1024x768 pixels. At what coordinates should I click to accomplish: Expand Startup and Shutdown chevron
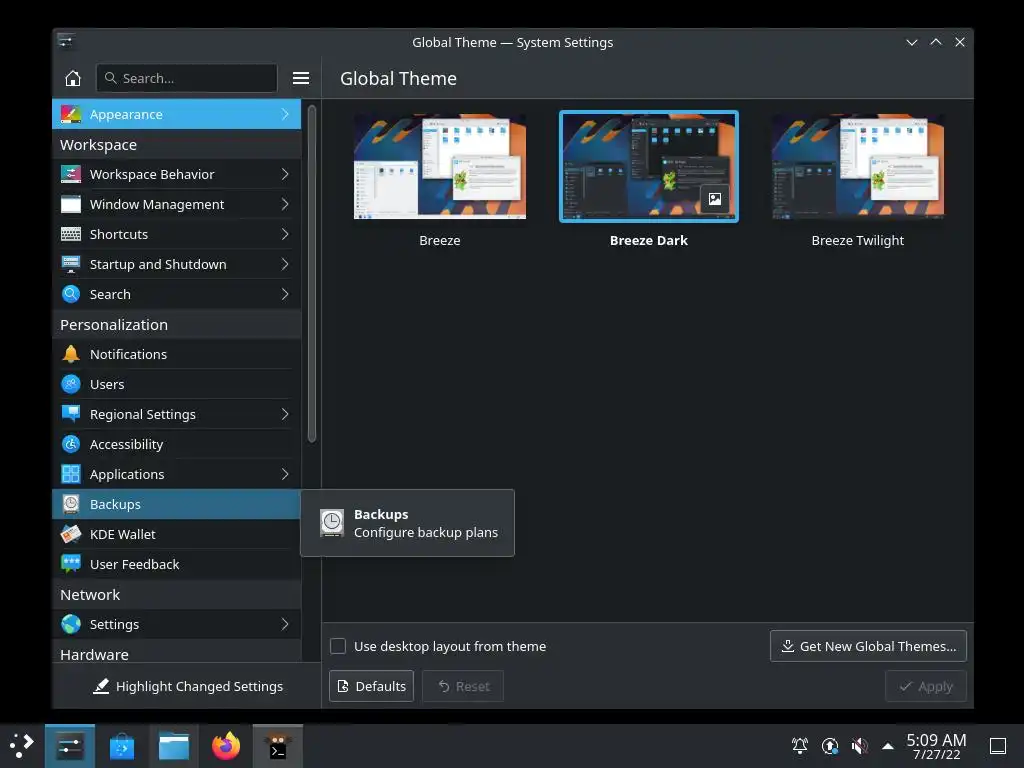pyautogui.click(x=285, y=264)
